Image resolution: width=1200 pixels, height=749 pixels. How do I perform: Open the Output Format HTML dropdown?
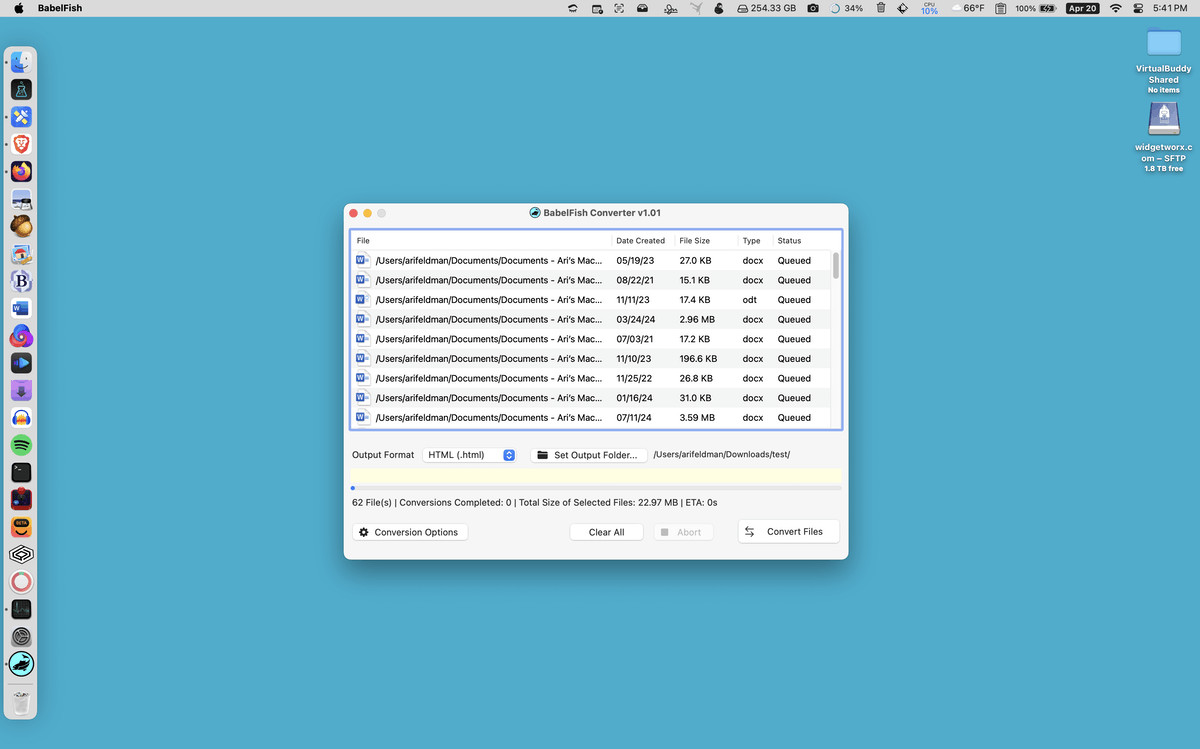(x=469, y=455)
